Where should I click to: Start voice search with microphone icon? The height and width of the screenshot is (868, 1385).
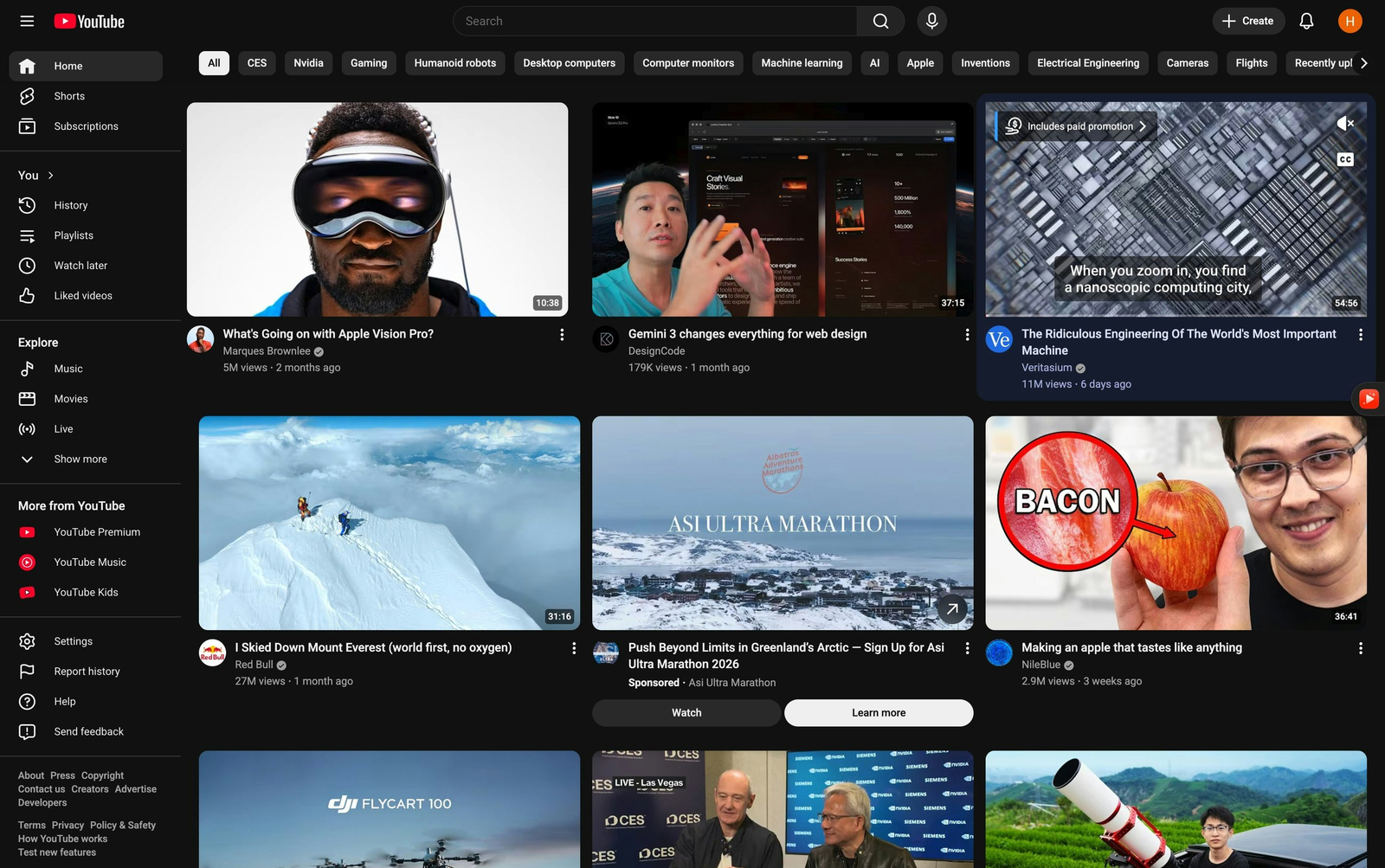931,21
